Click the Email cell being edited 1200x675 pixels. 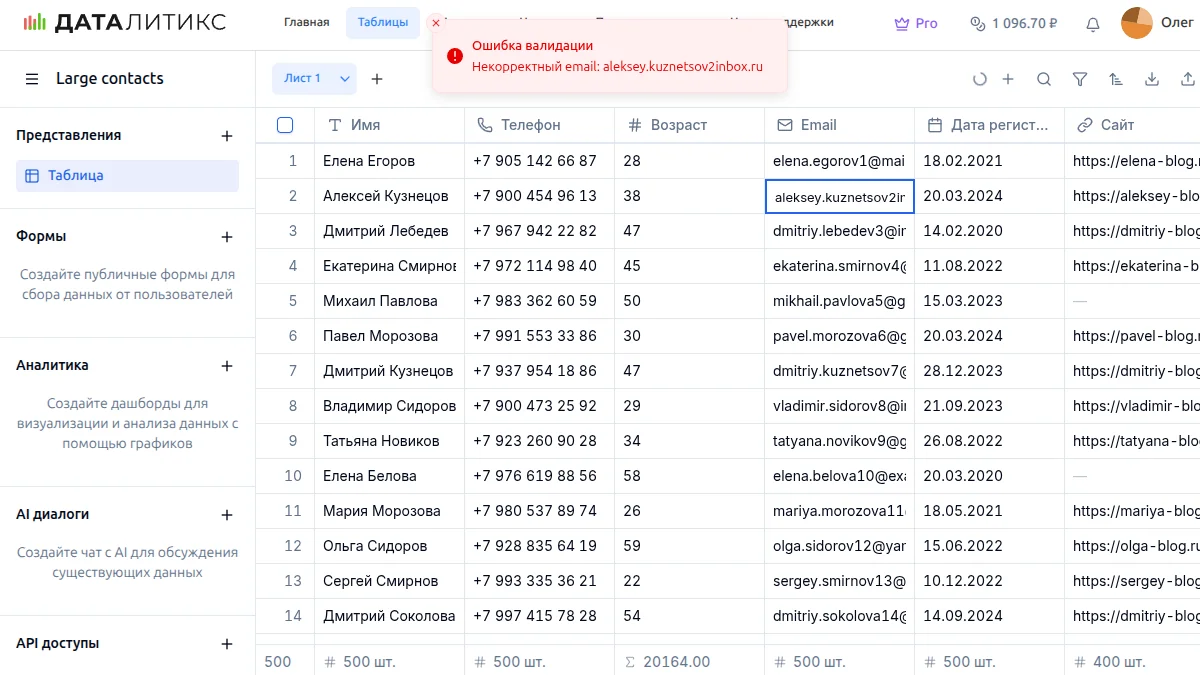[839, 197]
